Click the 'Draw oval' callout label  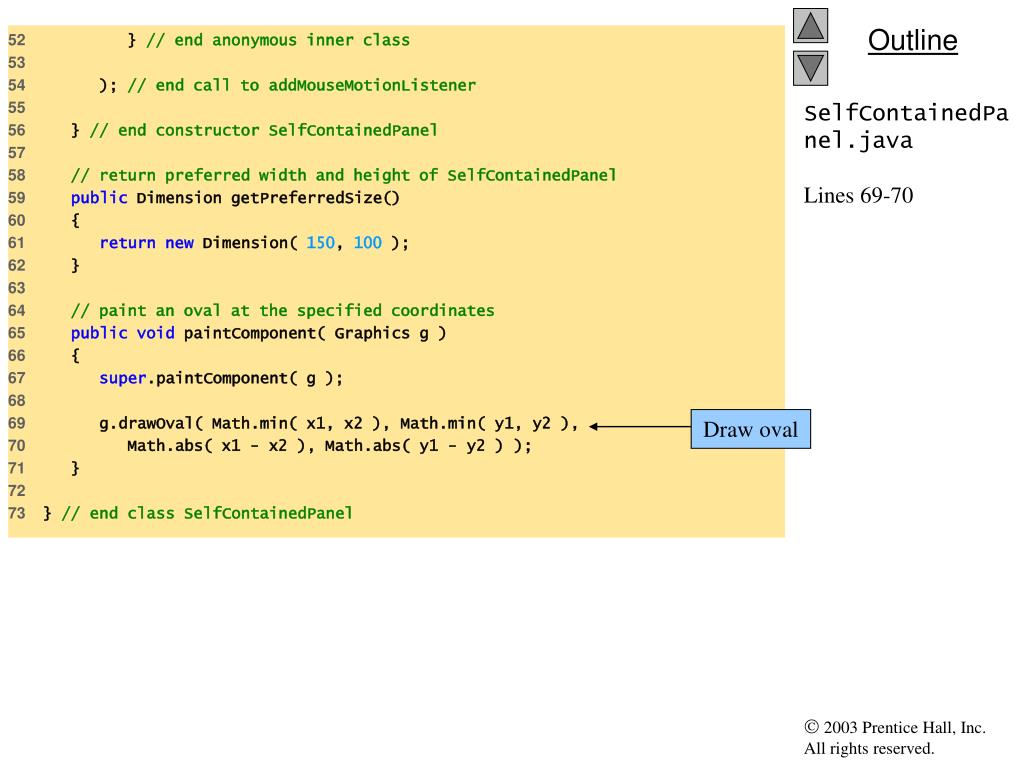[750, 429]
